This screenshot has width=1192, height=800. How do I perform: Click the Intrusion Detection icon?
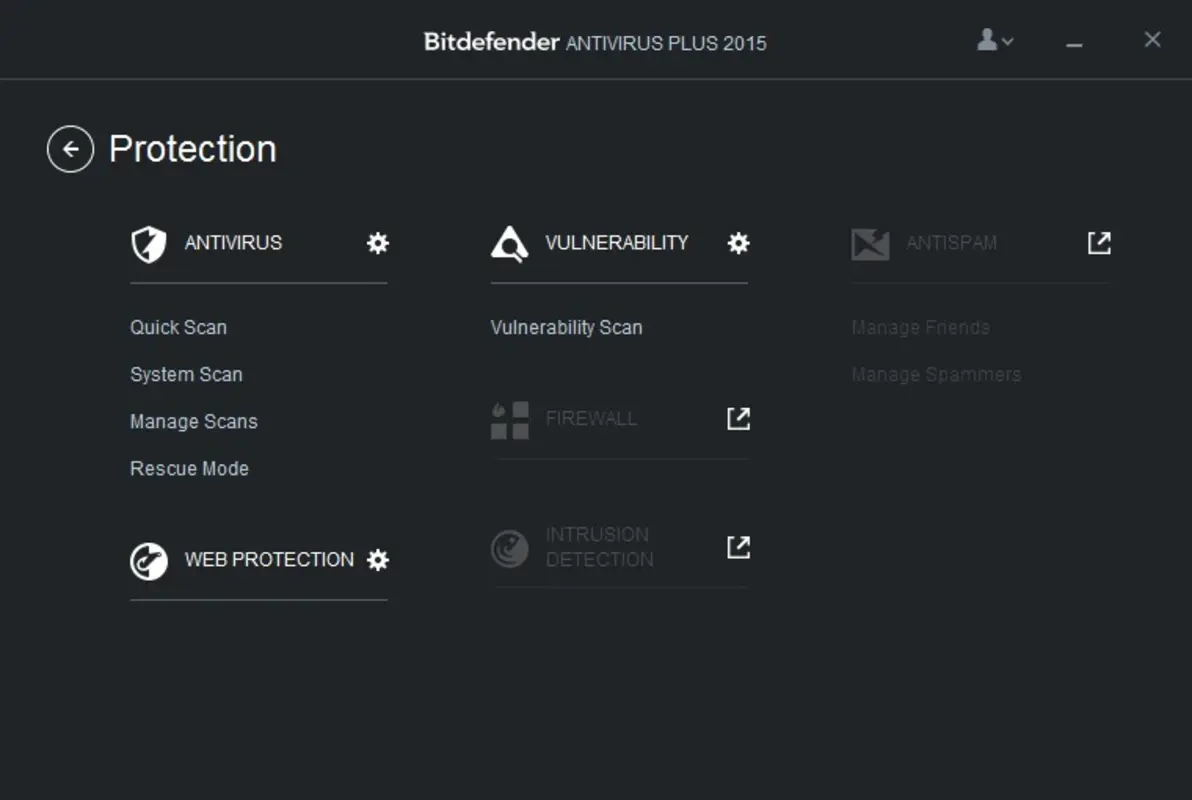510,548
